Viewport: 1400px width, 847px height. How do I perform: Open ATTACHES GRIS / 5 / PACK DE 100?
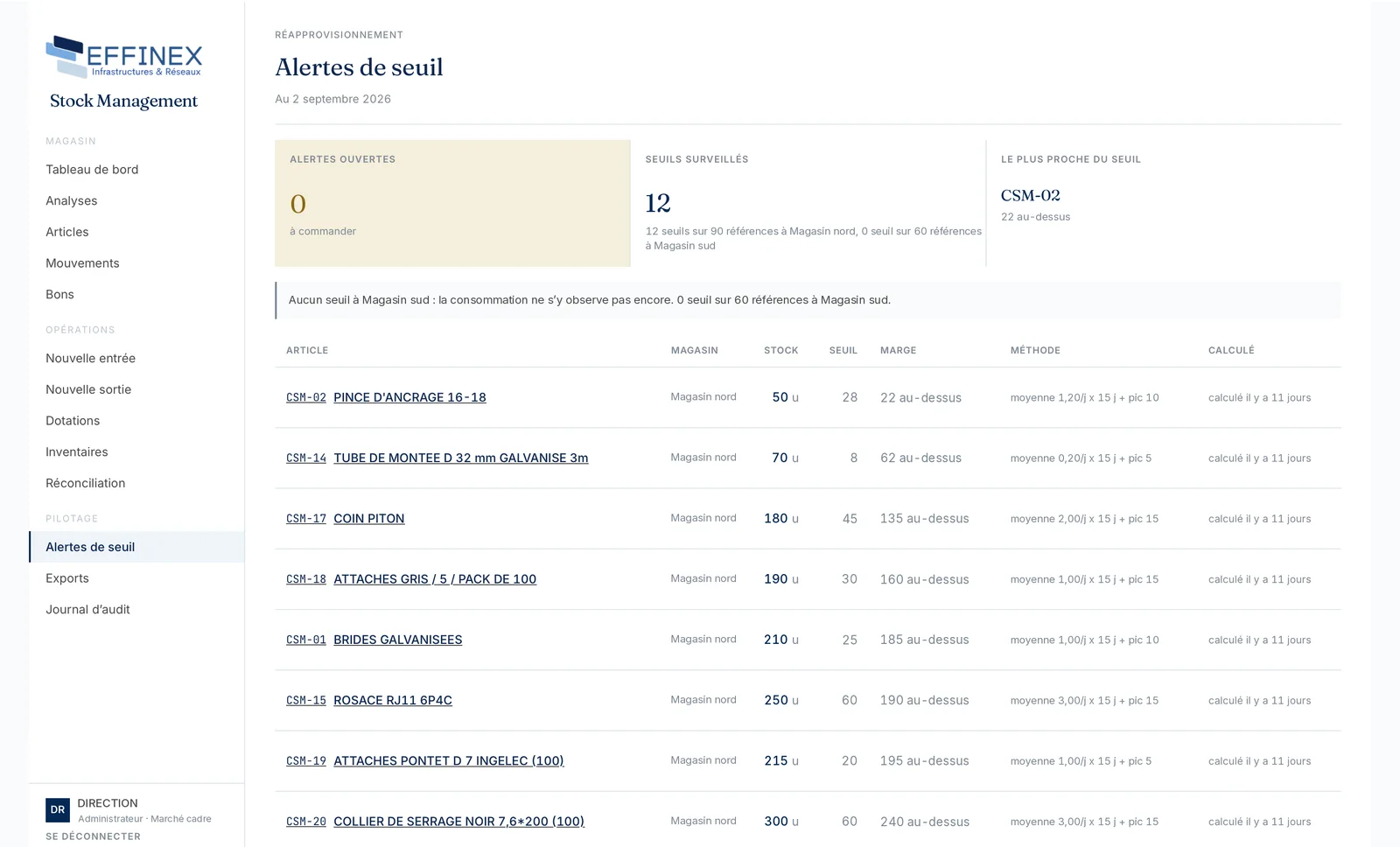pyautogui.click(x=435, y=579)
